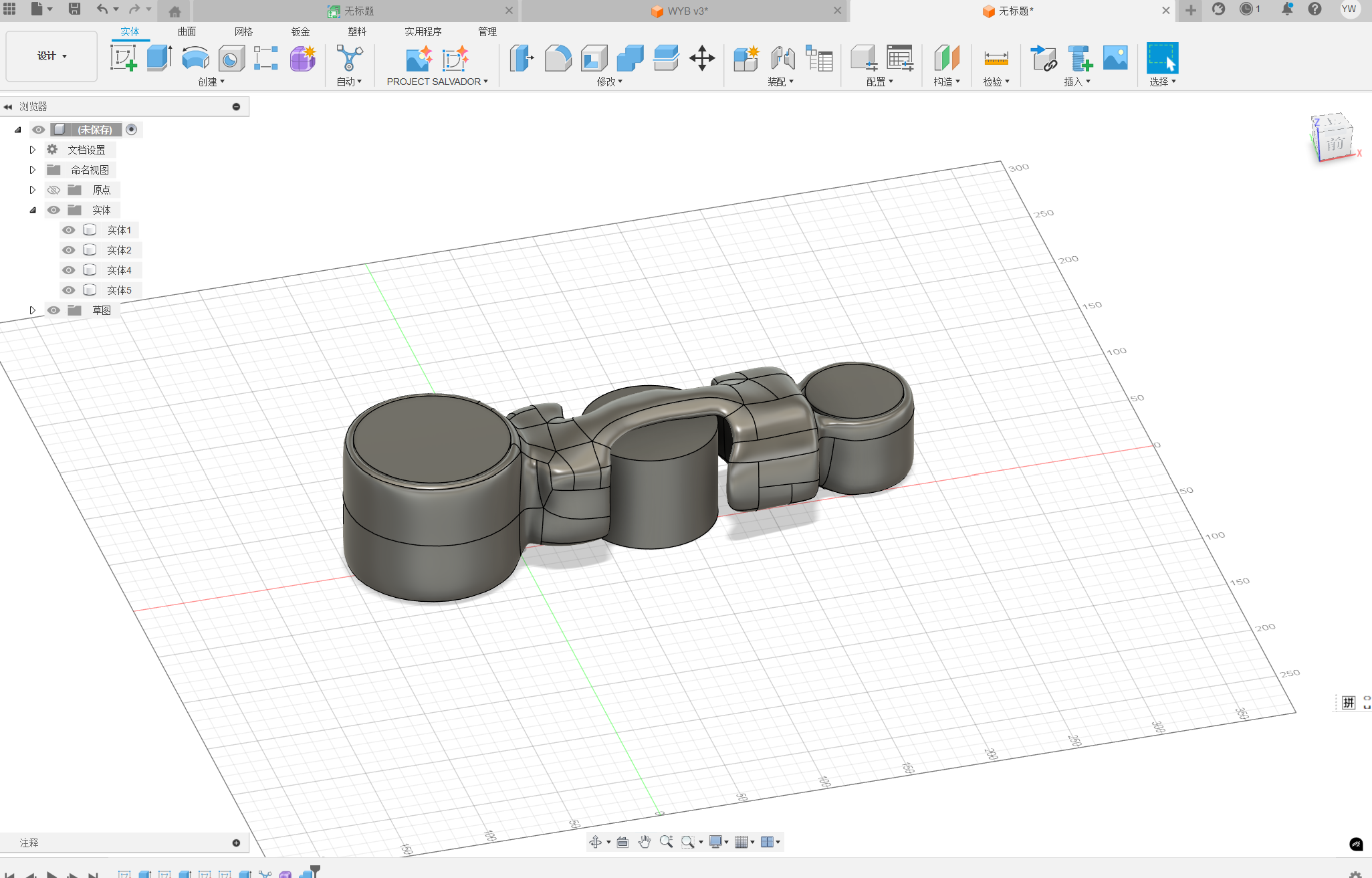This screenshot has width=1372, height=878.
Task: Switch to the 曲面 ribbon tab
Action: [x=187, y=31]
